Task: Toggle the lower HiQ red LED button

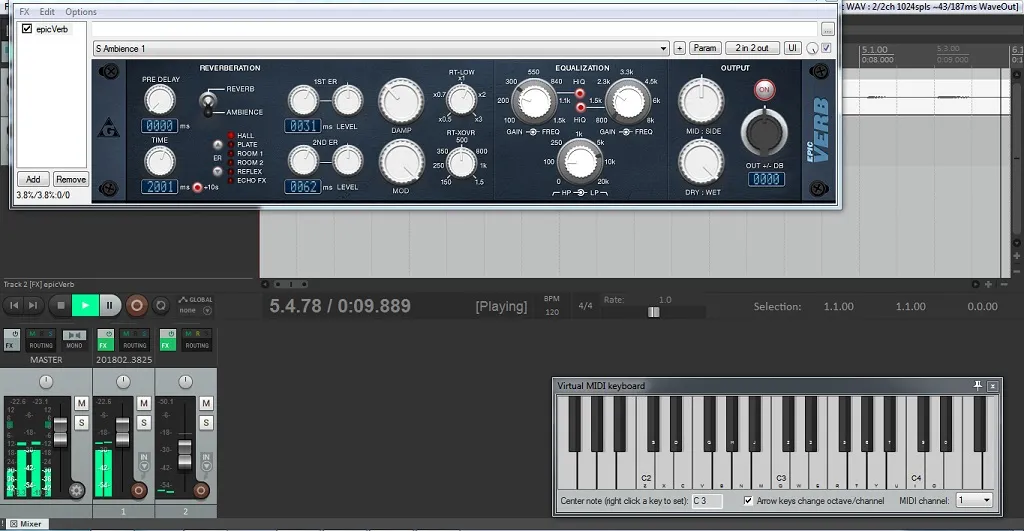Action: tap(580, 107)
